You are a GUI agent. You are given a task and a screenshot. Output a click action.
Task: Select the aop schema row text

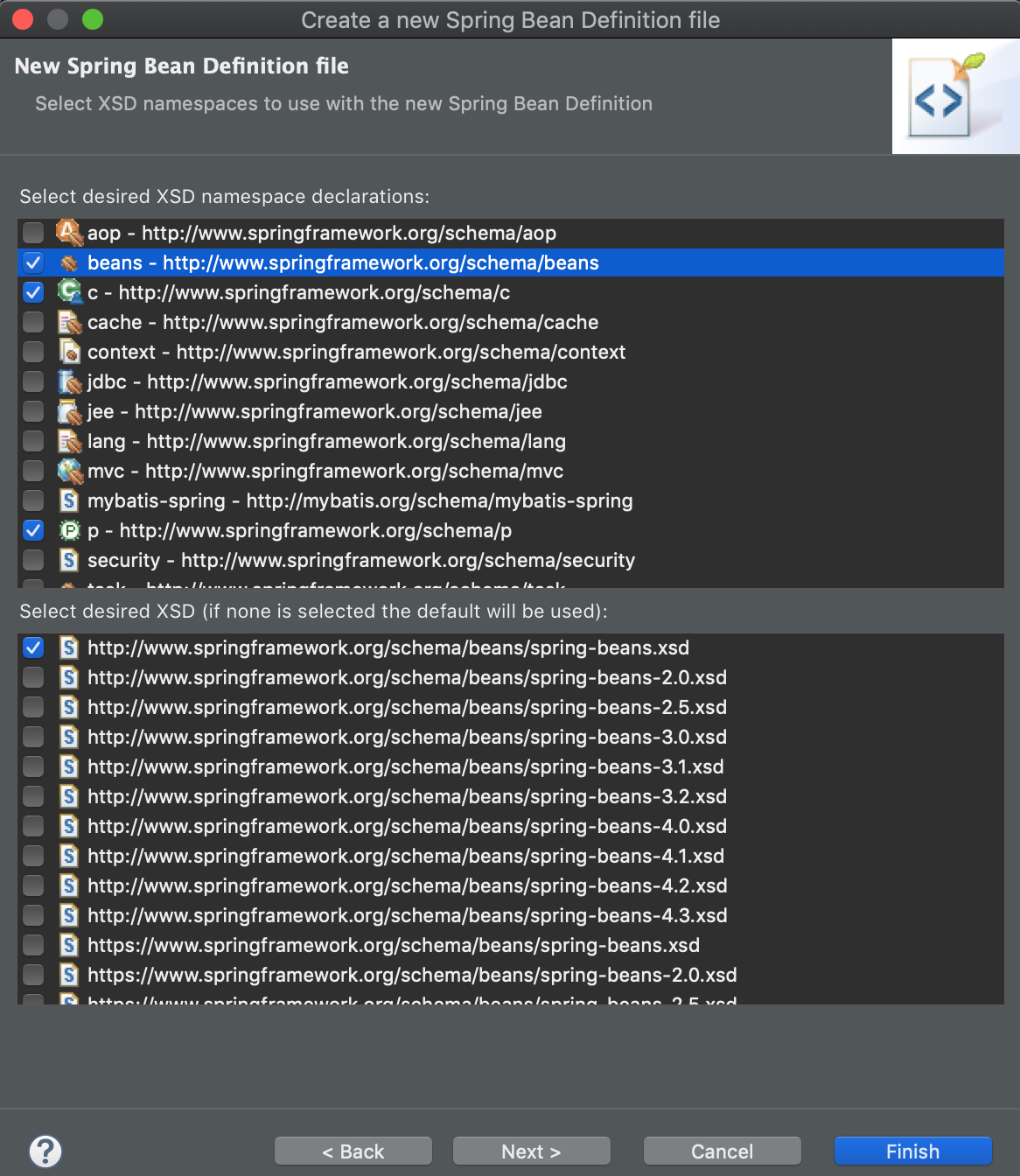coord(322,233)
